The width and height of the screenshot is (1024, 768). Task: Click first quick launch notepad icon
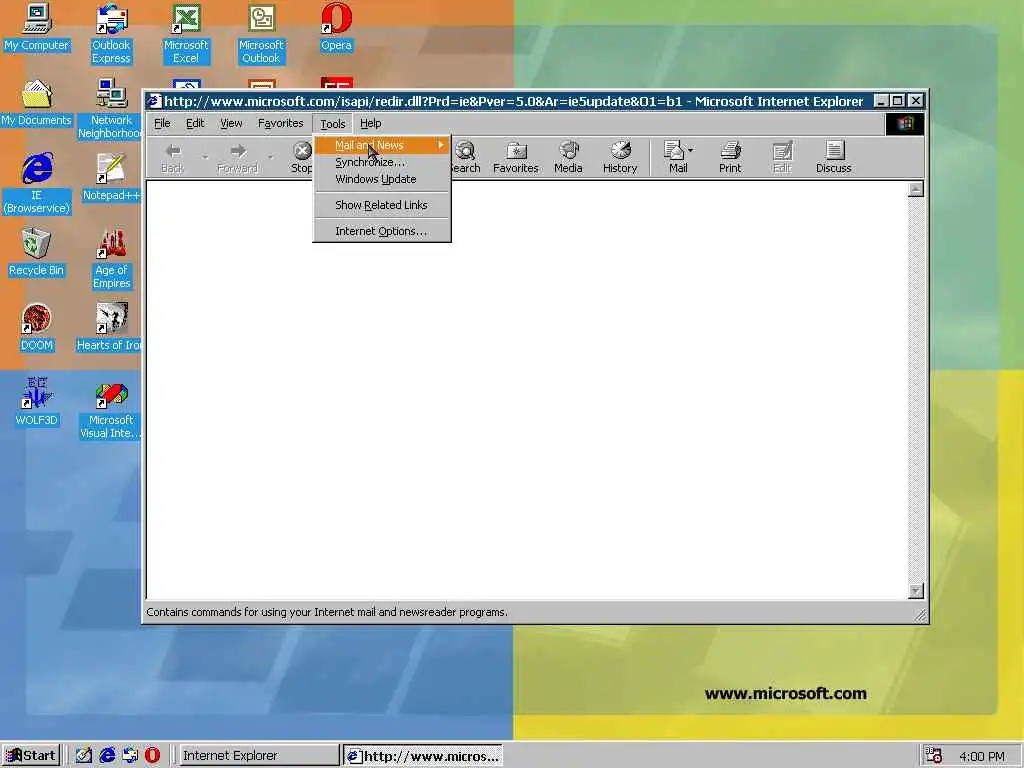click(84, 756)
